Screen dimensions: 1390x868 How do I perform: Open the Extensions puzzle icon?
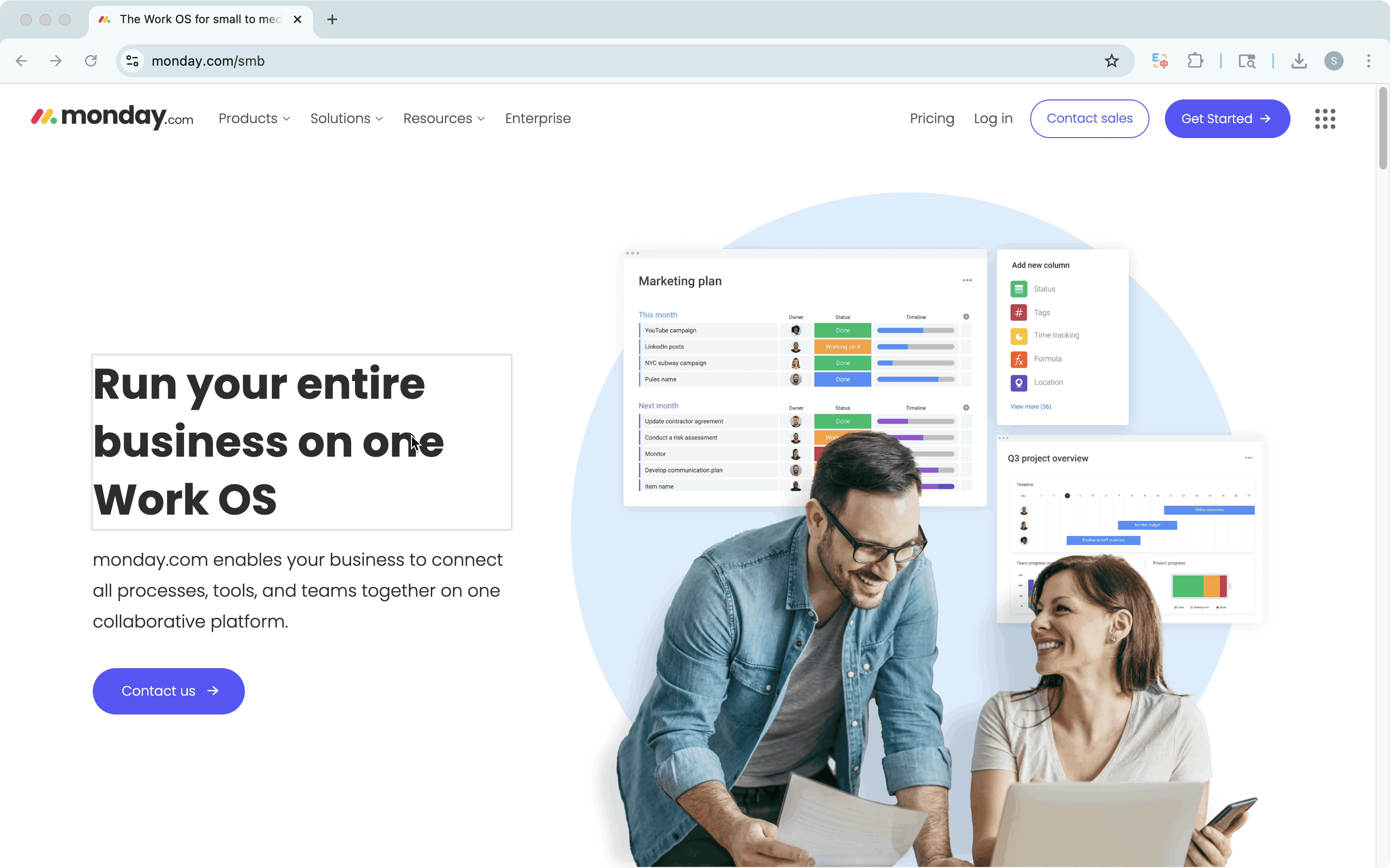[x=1195, y=61]
